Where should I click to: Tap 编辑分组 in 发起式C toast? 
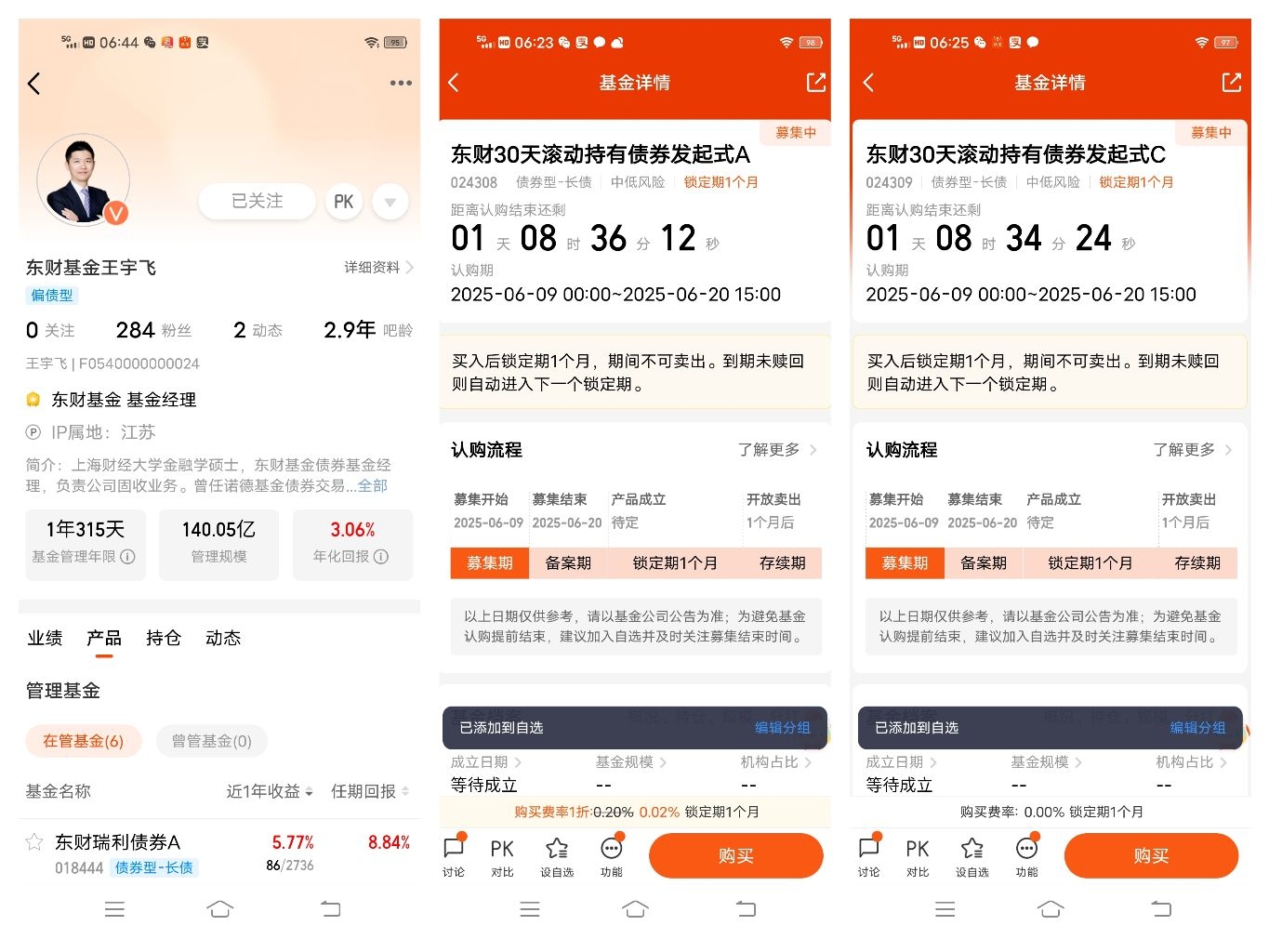pyautogui.click(x=1198, y=728)
